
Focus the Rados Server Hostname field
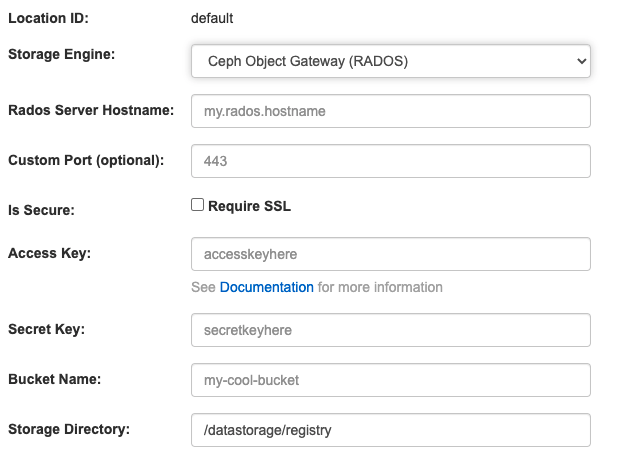coord(390,111)
